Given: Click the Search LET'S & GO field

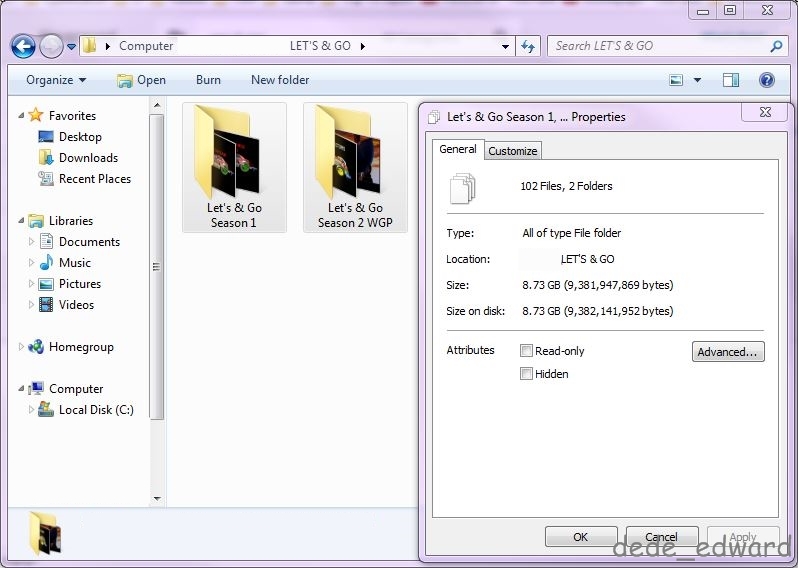Looking at the screenshot, I should point(658,46).
